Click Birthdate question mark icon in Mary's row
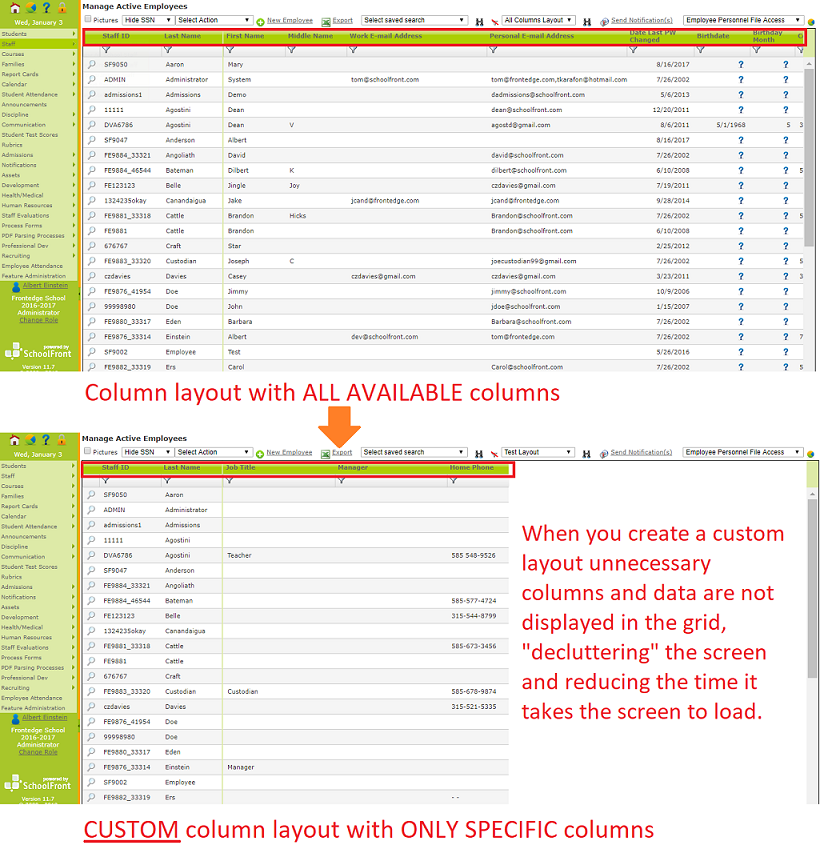 point(741,64)
